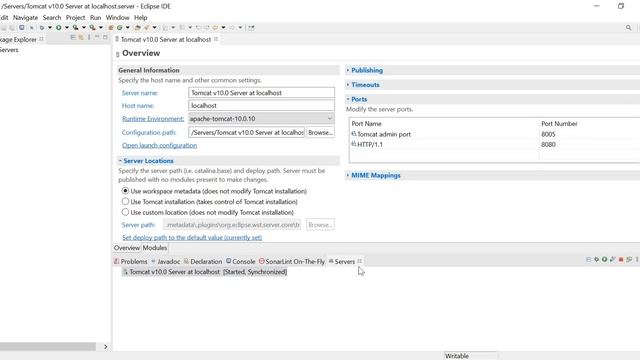Maximize the Package Explorer view

[x=105, y=37]
